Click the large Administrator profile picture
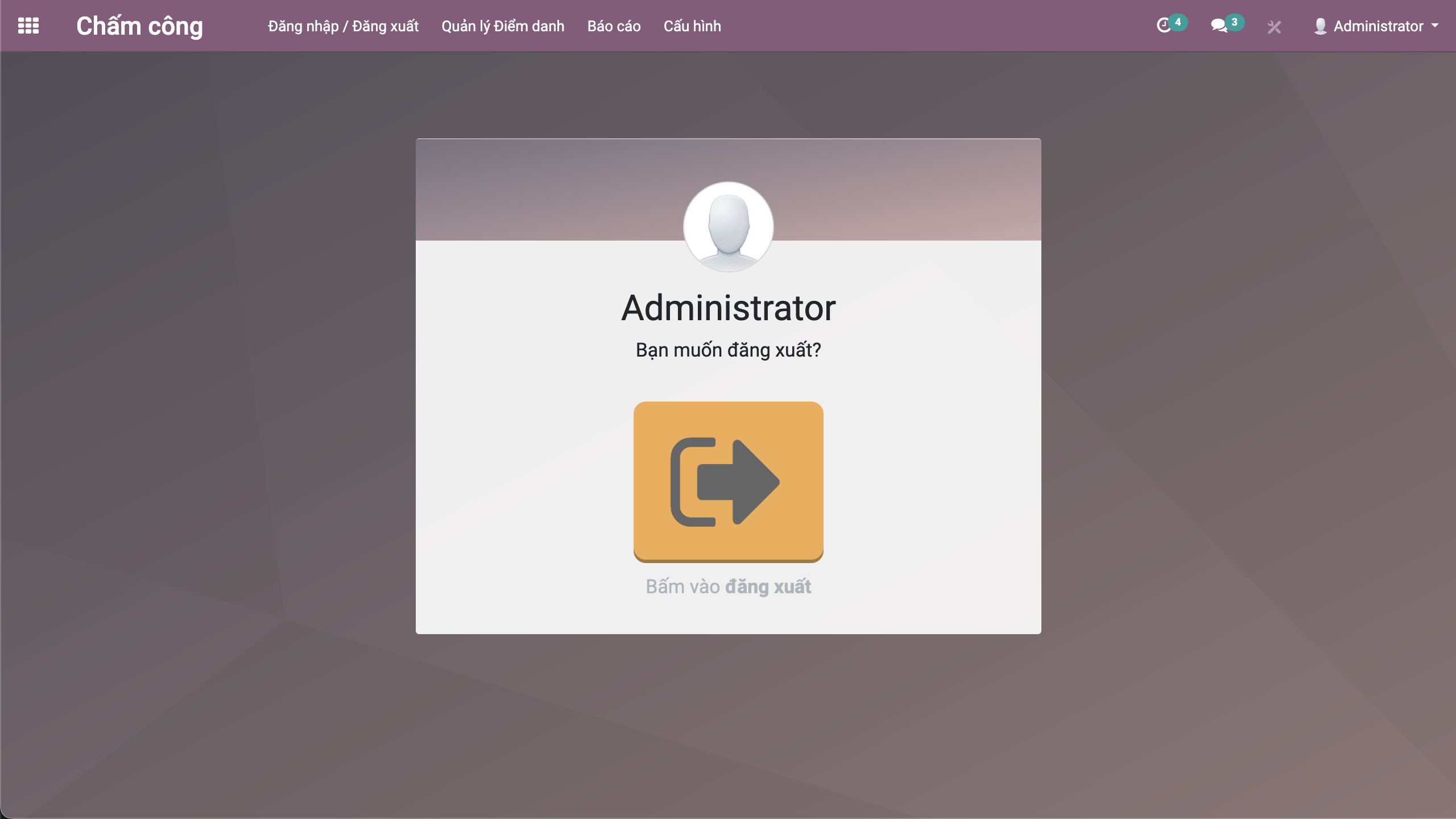This screenshot has height=819, width=1456. click(x=728, y=226)
